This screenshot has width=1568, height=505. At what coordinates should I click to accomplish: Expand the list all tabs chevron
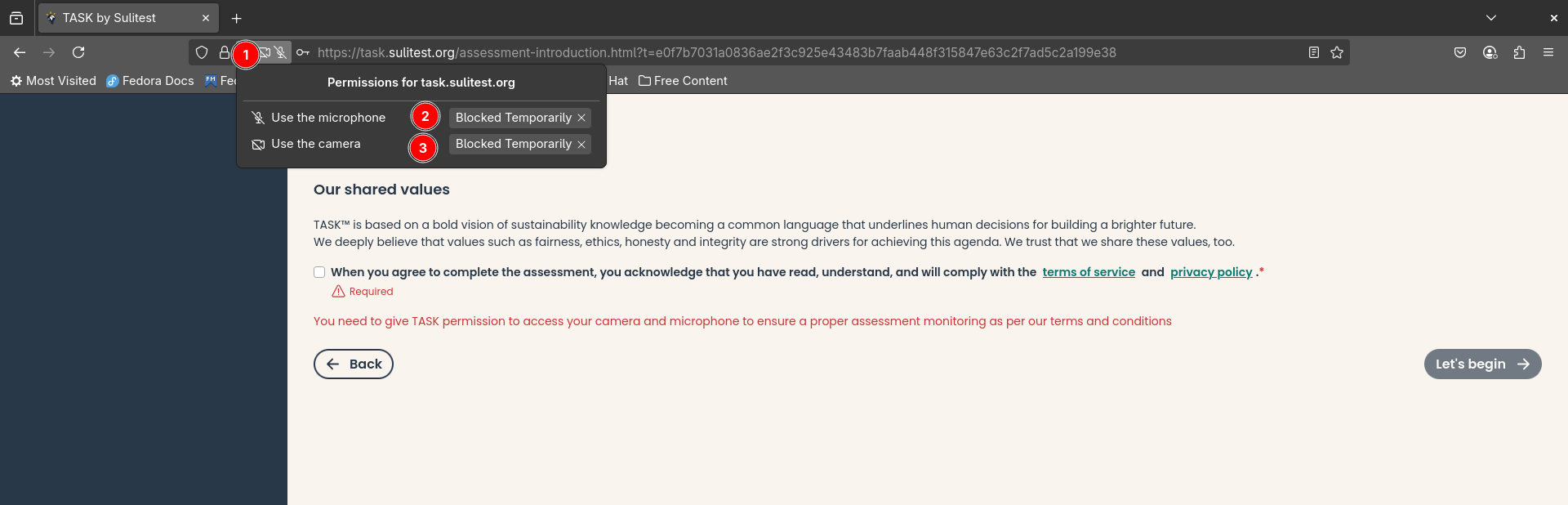point(1491,18)
